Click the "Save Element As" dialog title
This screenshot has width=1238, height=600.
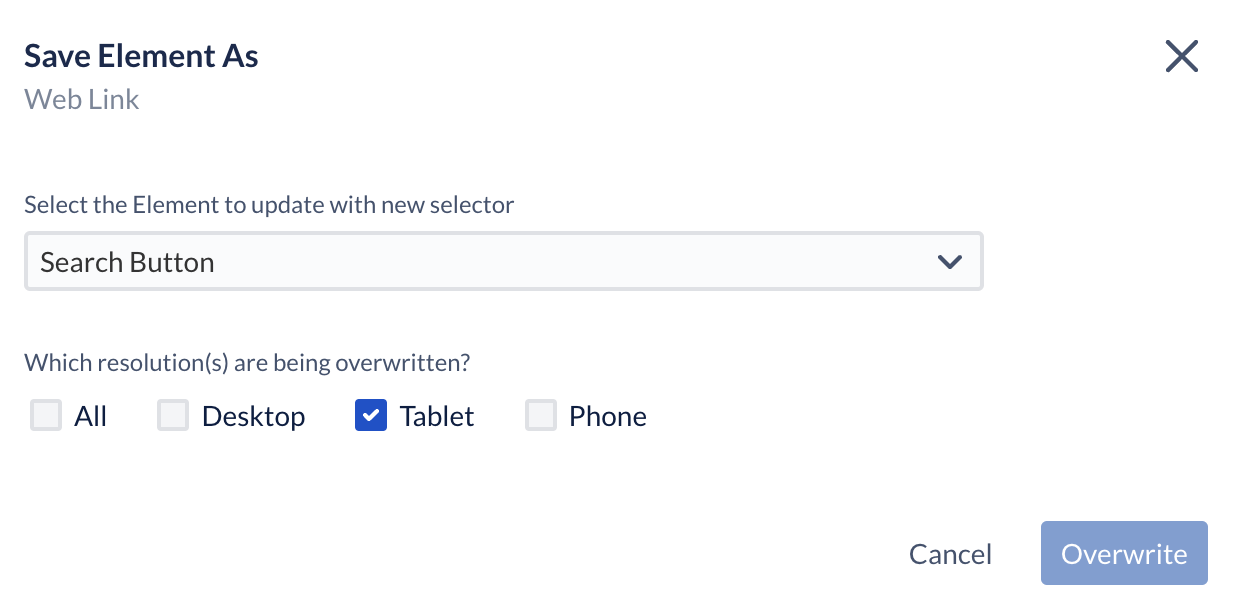(x=141, y=56)
